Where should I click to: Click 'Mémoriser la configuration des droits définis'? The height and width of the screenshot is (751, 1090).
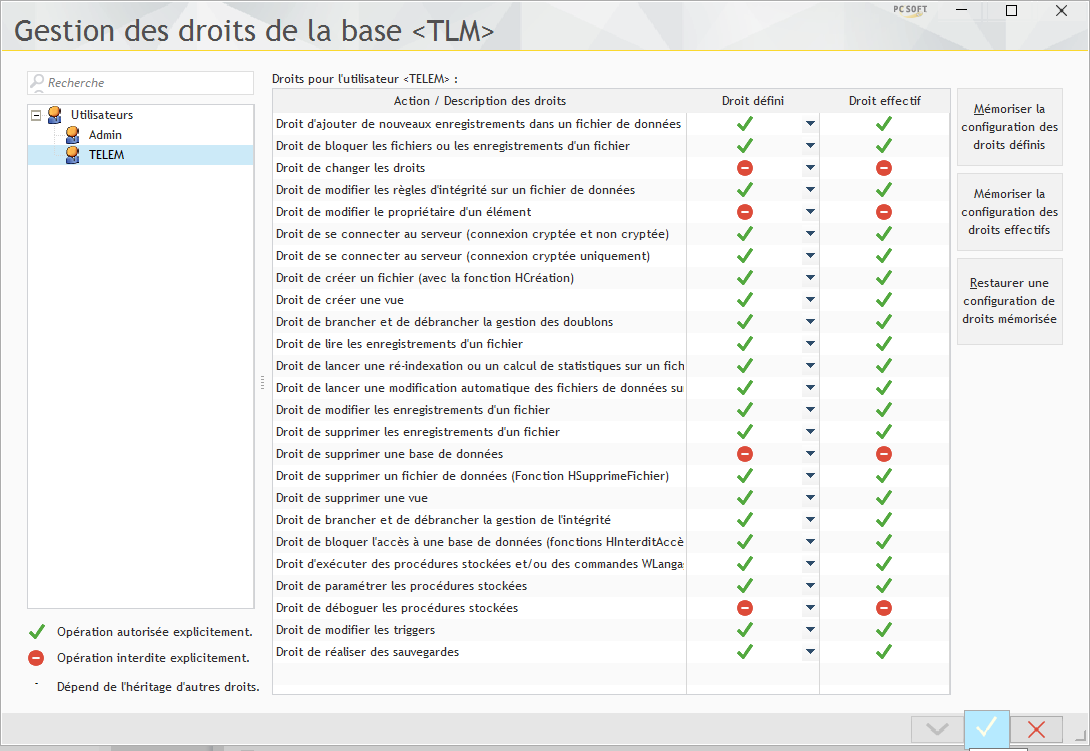[1009, 127]
